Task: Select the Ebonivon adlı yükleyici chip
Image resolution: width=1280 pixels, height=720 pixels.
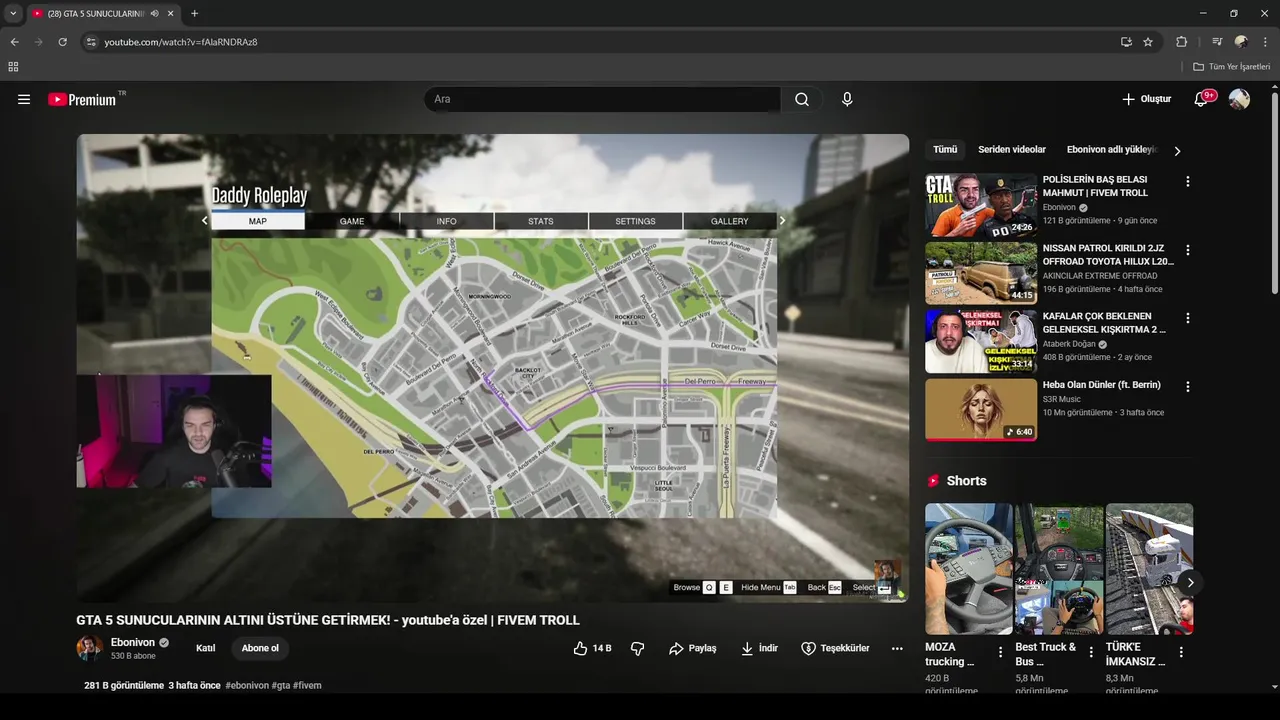Action: click(x=1111, y=150)
